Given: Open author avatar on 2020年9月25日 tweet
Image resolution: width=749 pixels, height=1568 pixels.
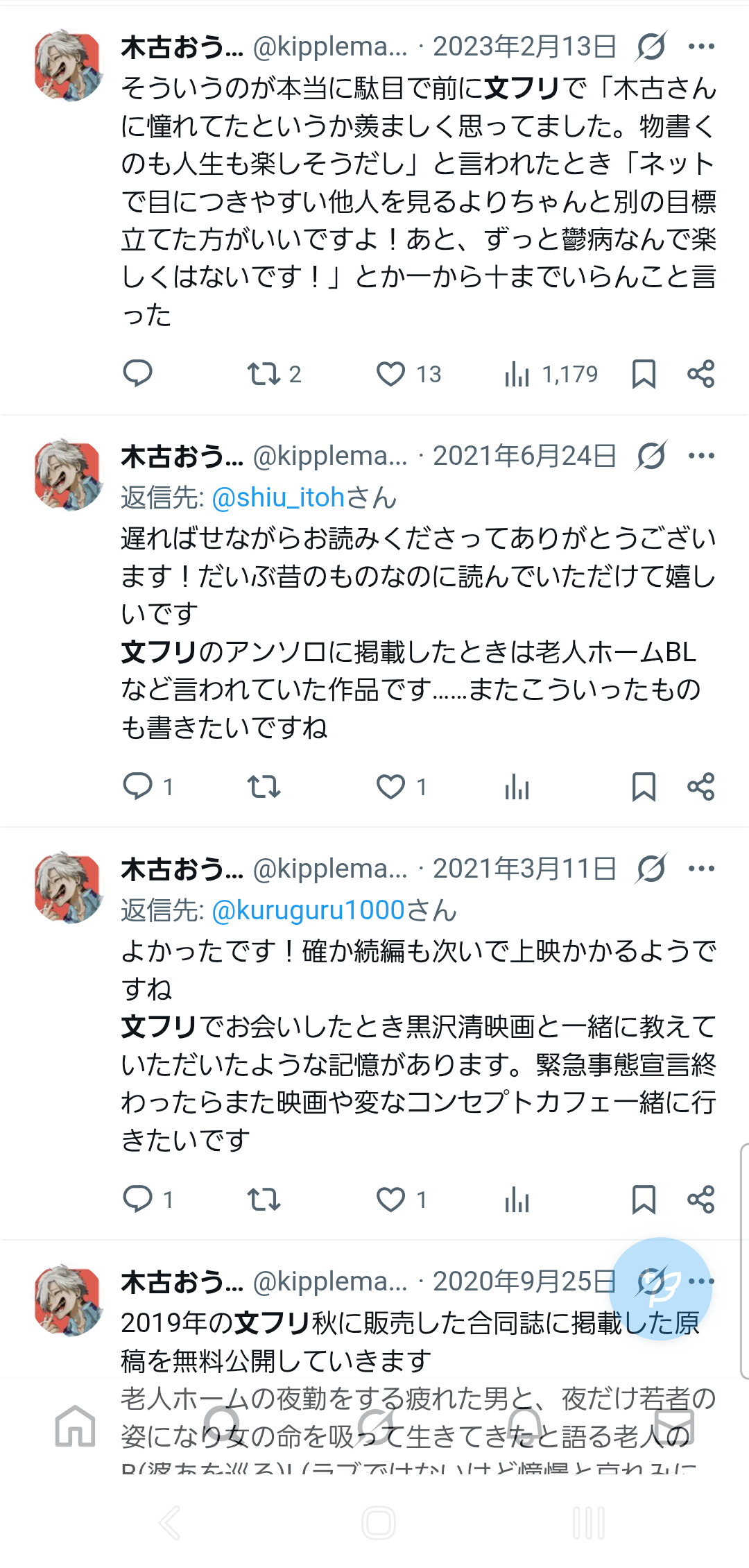Looking at the screenshot, I should click(68, 1300).
